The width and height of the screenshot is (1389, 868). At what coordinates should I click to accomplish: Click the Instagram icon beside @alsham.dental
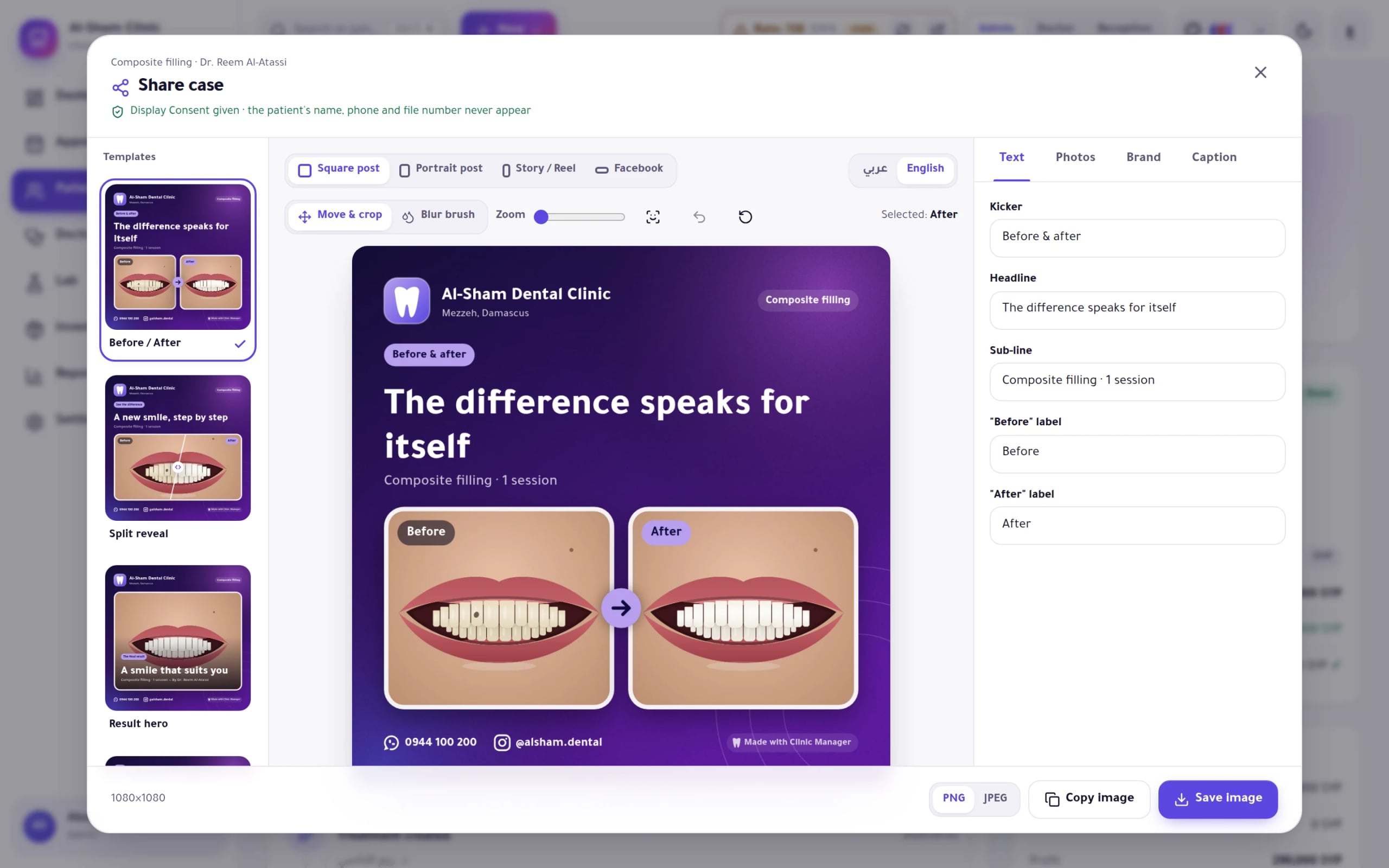[502, 742]
